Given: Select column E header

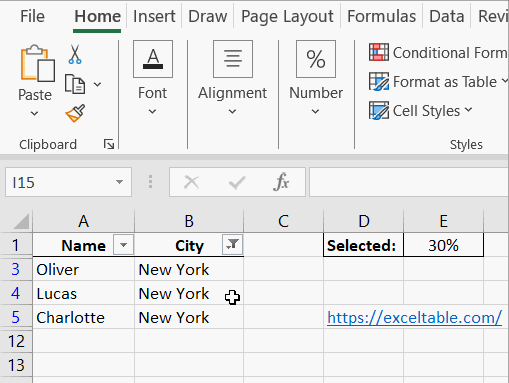Looking at the screenshot, I should pos(443,221).
